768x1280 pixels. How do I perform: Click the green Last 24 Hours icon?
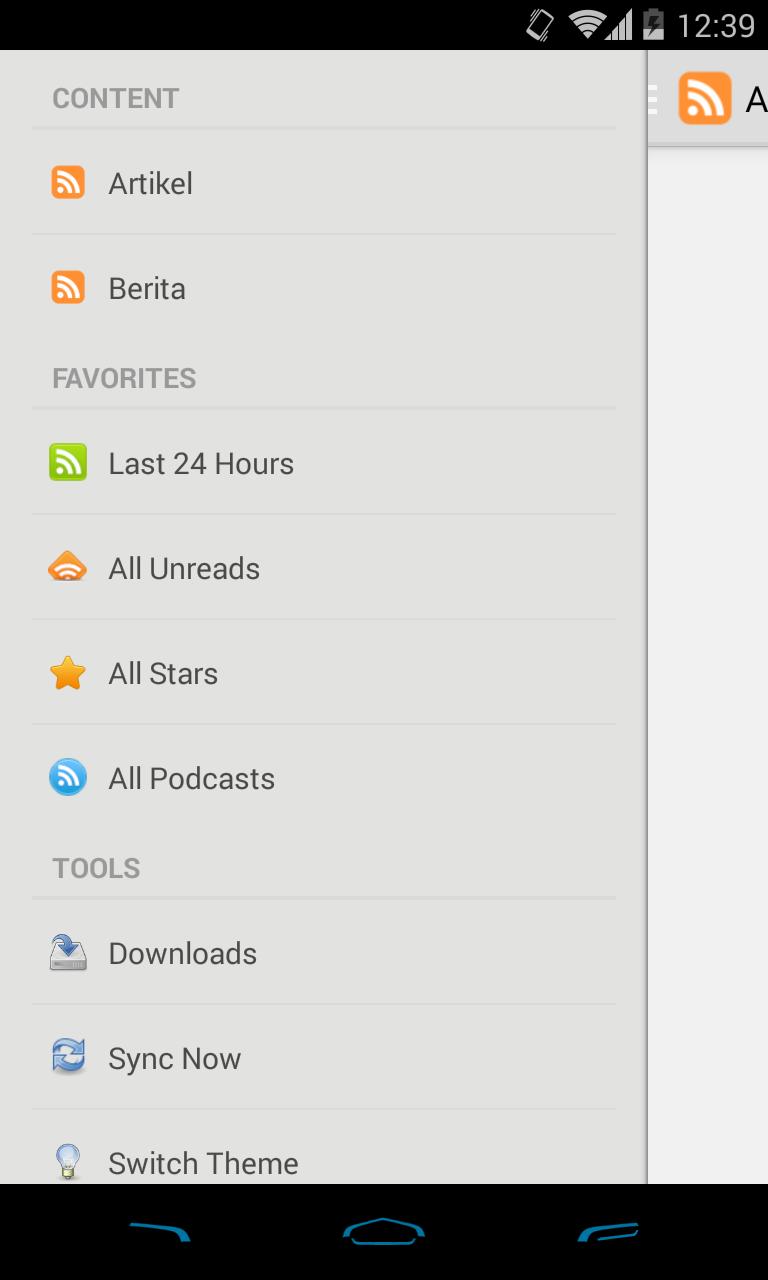[x=68, y=463]
